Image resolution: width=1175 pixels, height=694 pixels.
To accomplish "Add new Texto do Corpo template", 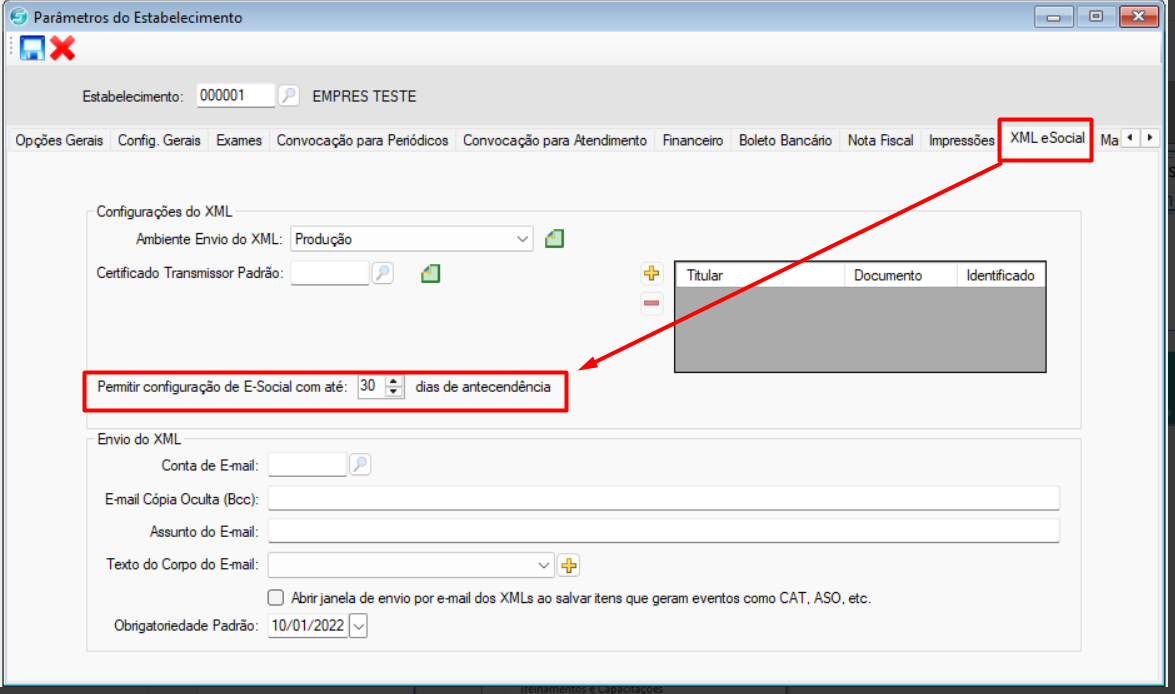I will [569, 566].
